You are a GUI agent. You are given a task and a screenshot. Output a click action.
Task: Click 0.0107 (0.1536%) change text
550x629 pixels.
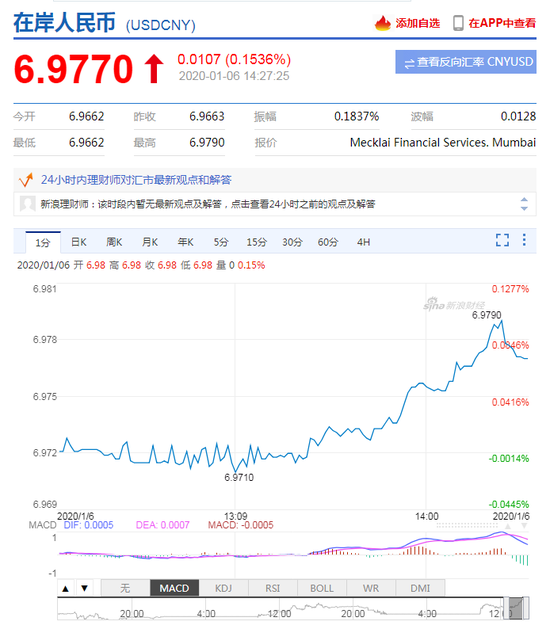[x=234, y=59]
